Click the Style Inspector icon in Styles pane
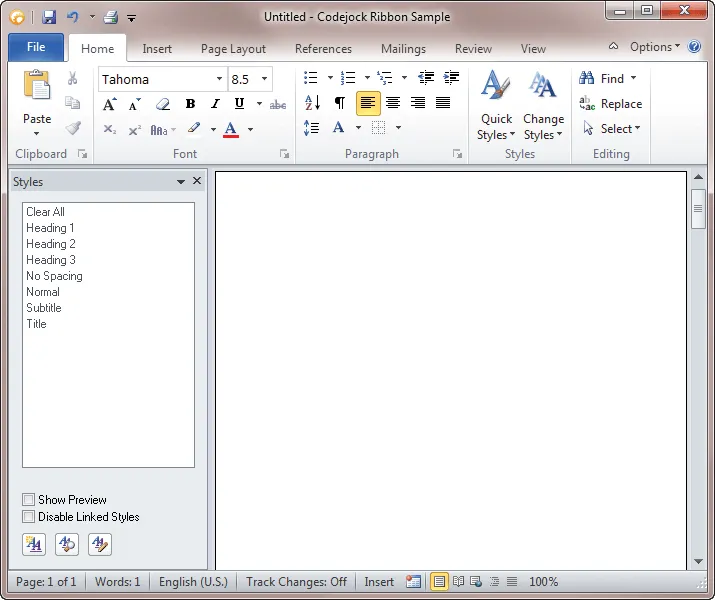Viewport: 715px width, 600px height. click(67, 544)
